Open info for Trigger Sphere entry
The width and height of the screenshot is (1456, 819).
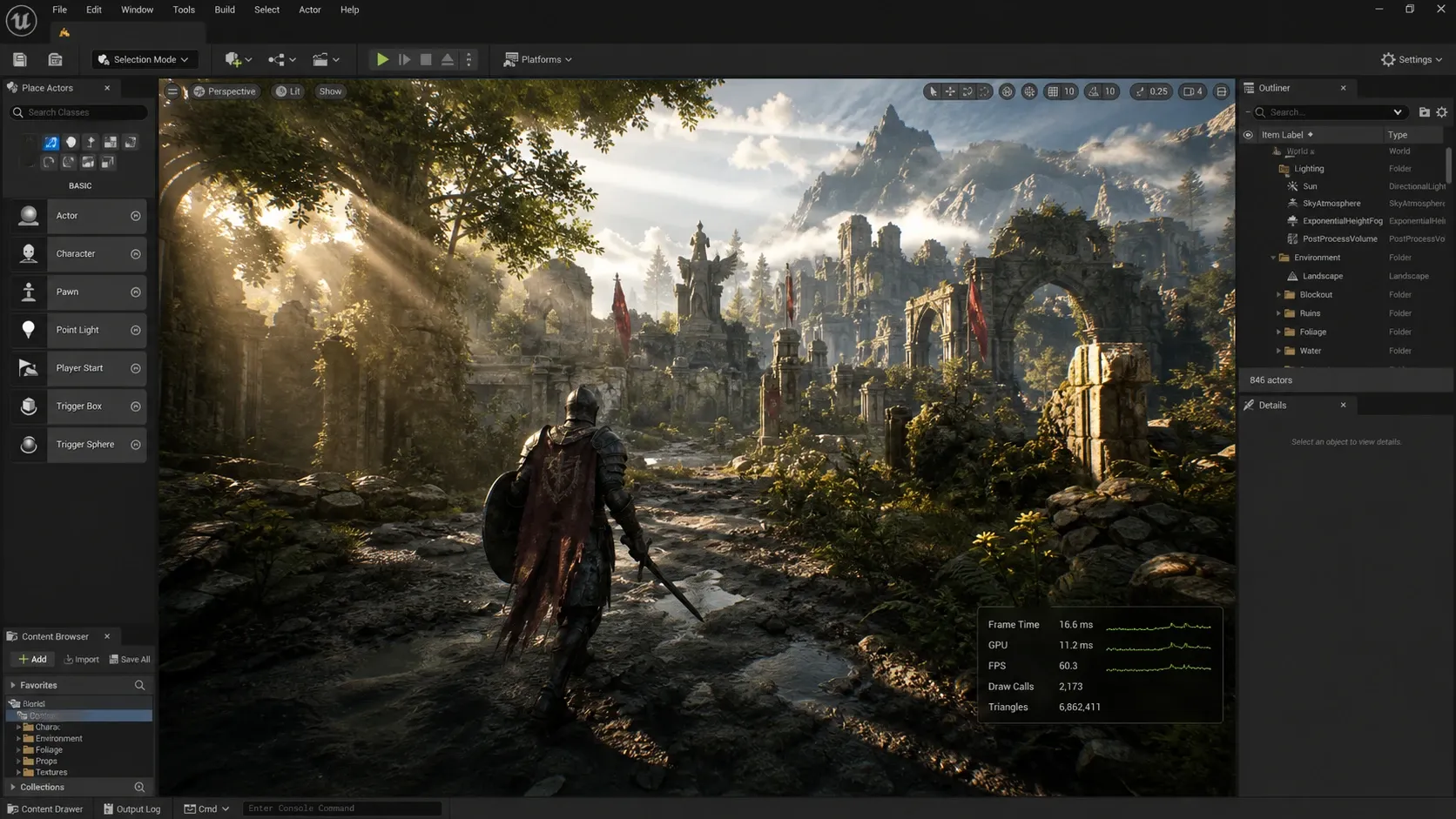coord(136,445)
